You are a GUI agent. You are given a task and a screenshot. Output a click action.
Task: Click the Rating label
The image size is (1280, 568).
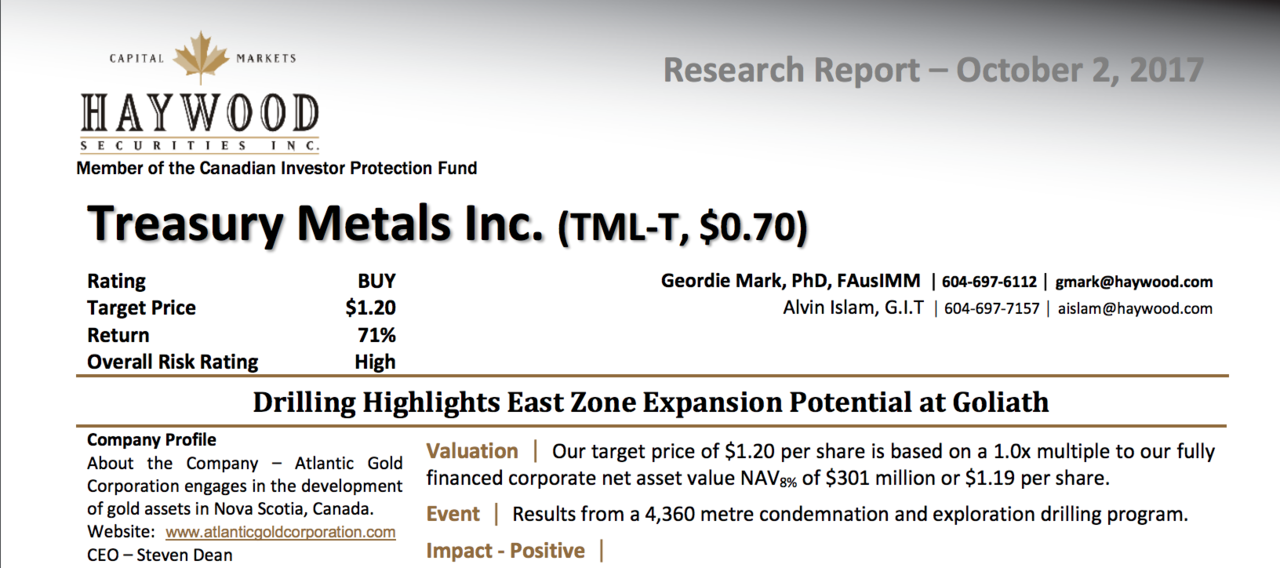[x=116, y=282]
